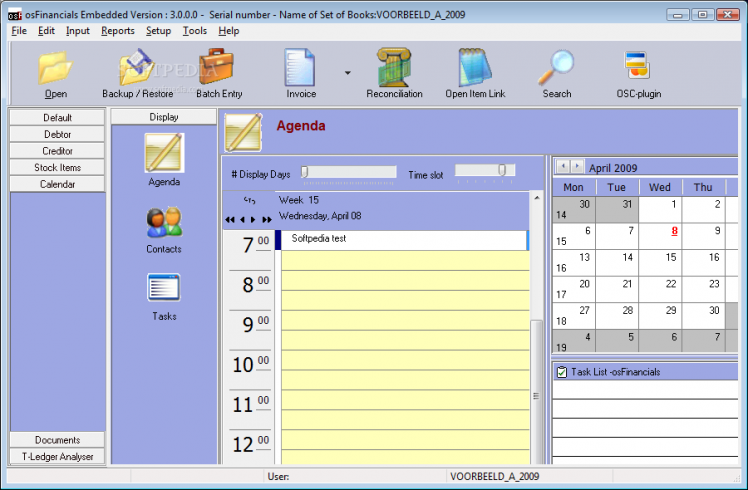Click the first empty task list row

[x=645, y=390]
